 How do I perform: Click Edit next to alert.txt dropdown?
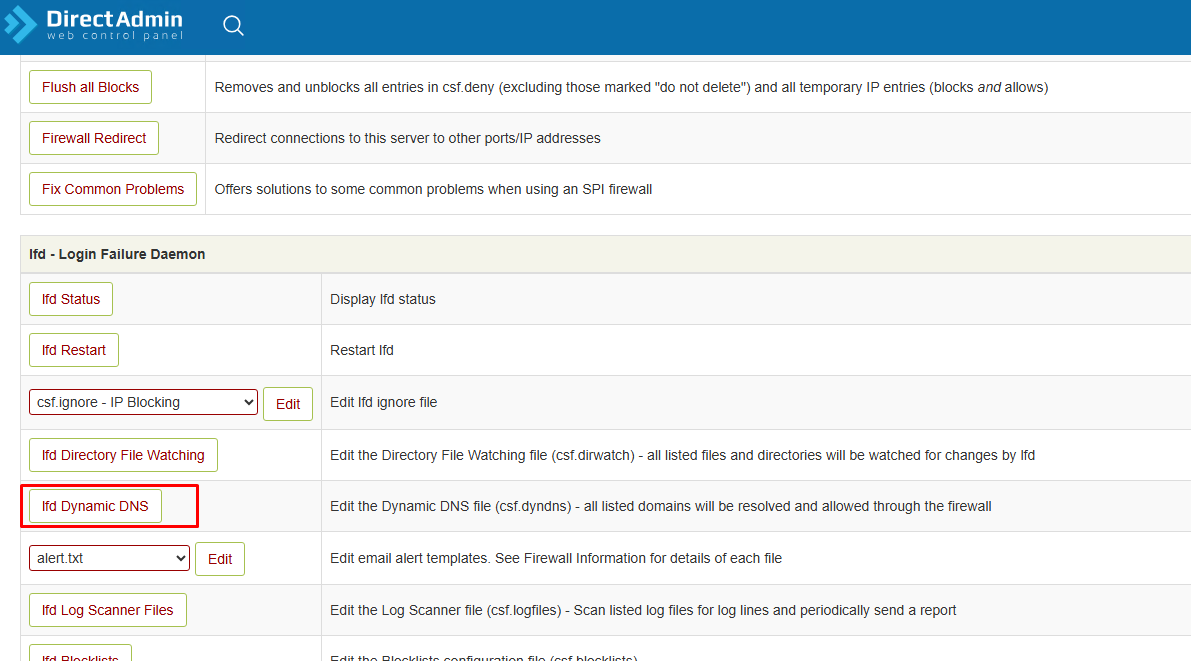click(x=220, y=559)
